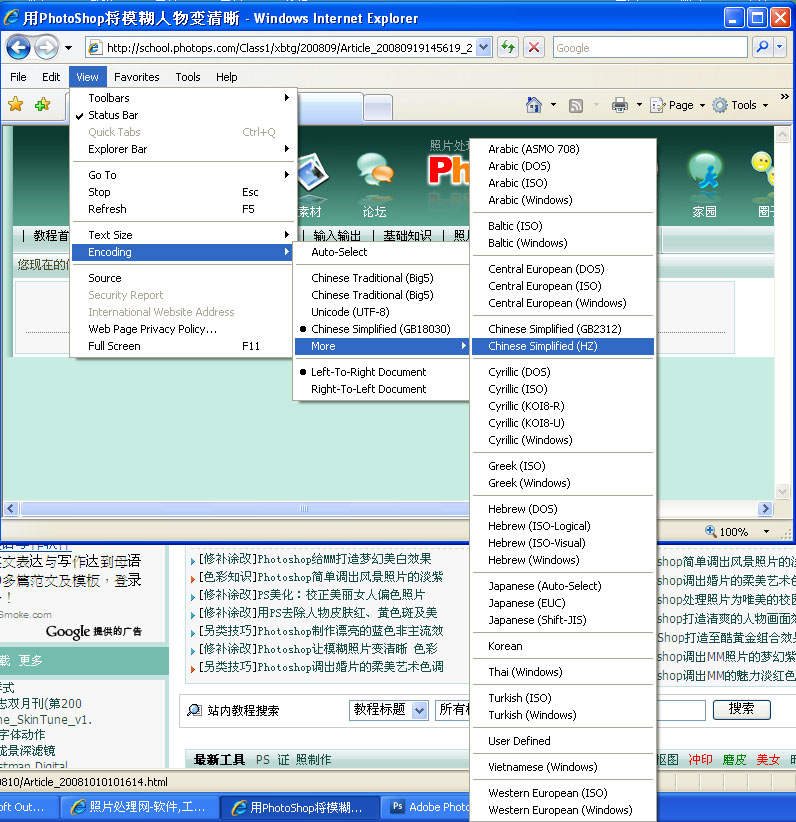Click the Google search input field

tap(650, 48)
